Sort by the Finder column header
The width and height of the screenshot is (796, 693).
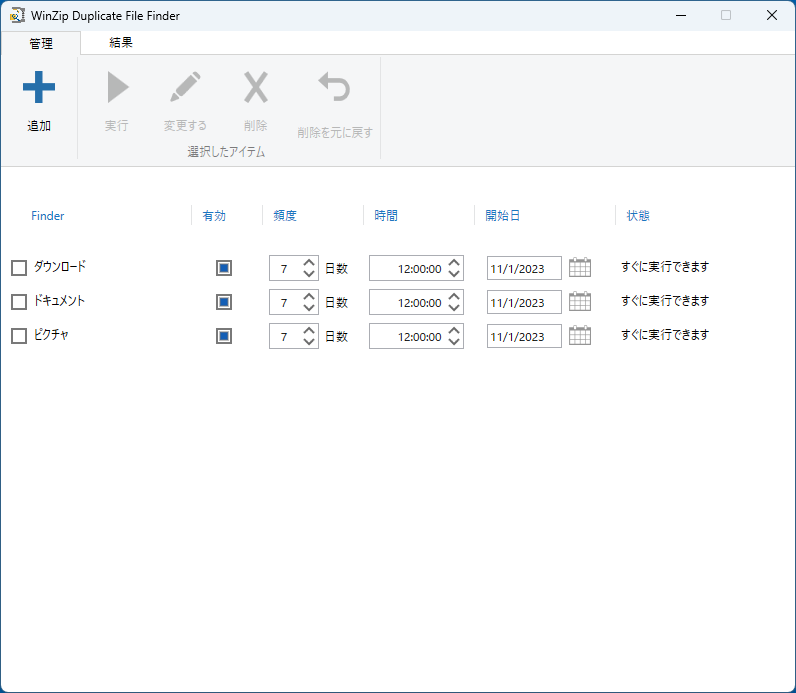(x=48, y=216)
